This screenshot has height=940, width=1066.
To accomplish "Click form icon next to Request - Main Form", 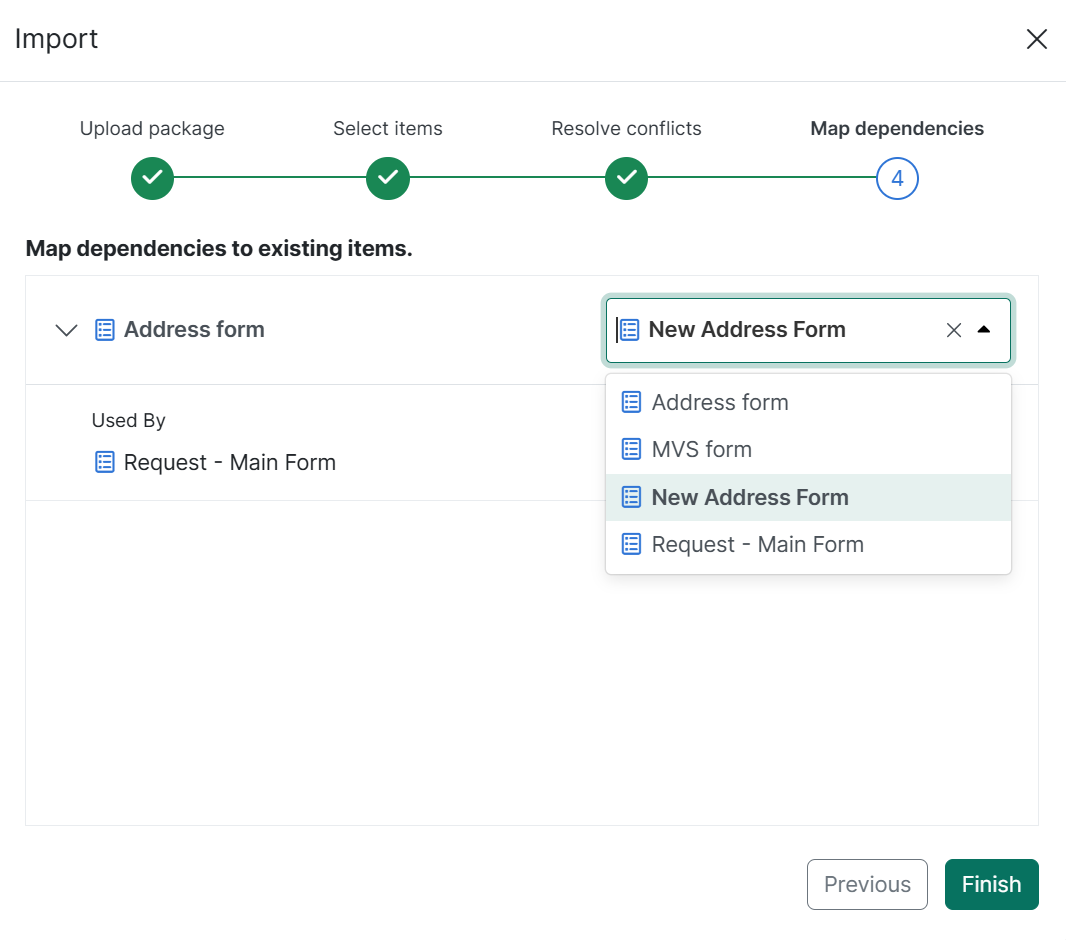I will tap(105, 462).
